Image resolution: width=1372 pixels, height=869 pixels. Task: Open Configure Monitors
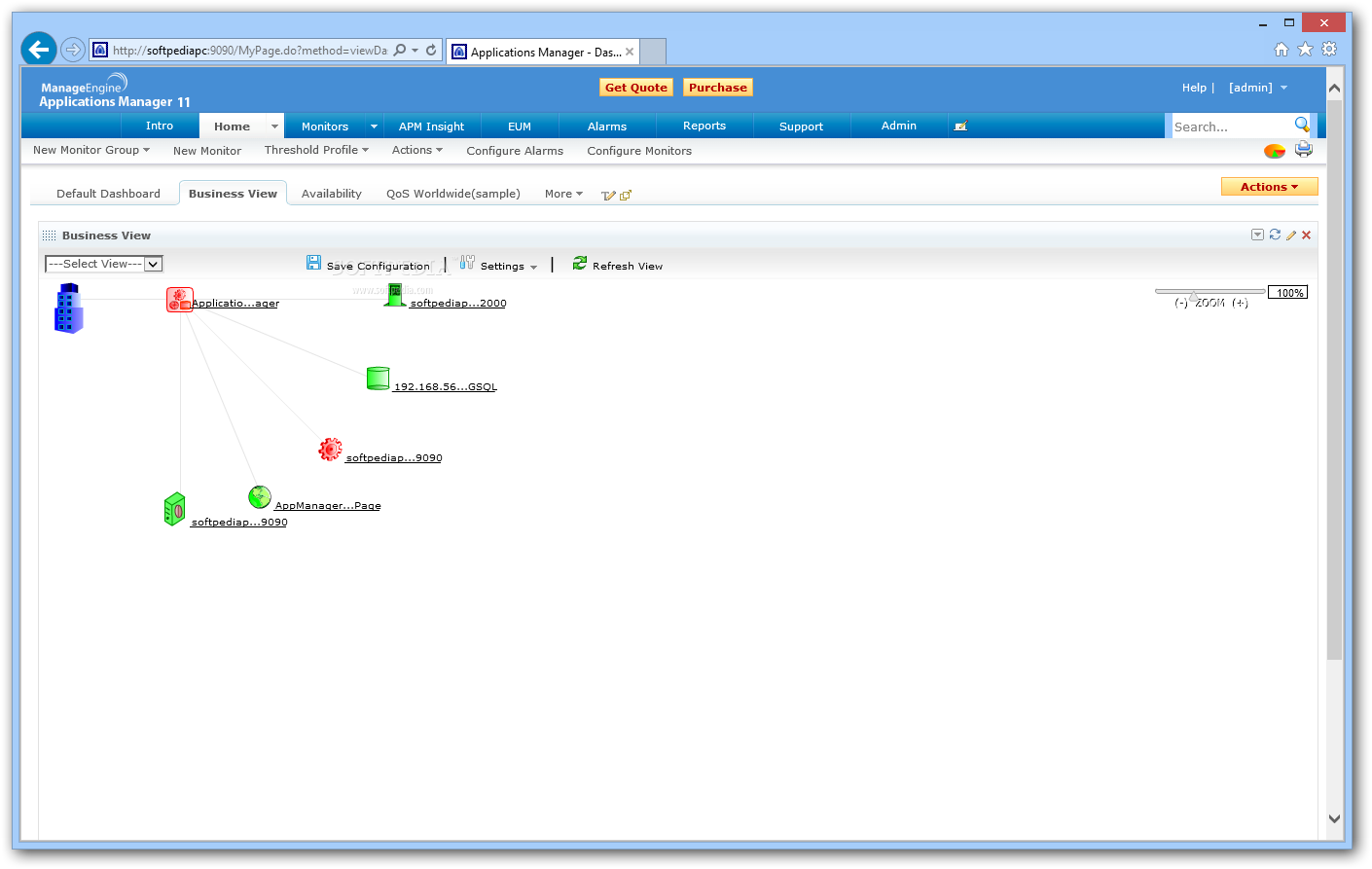[x=639, y=151]
